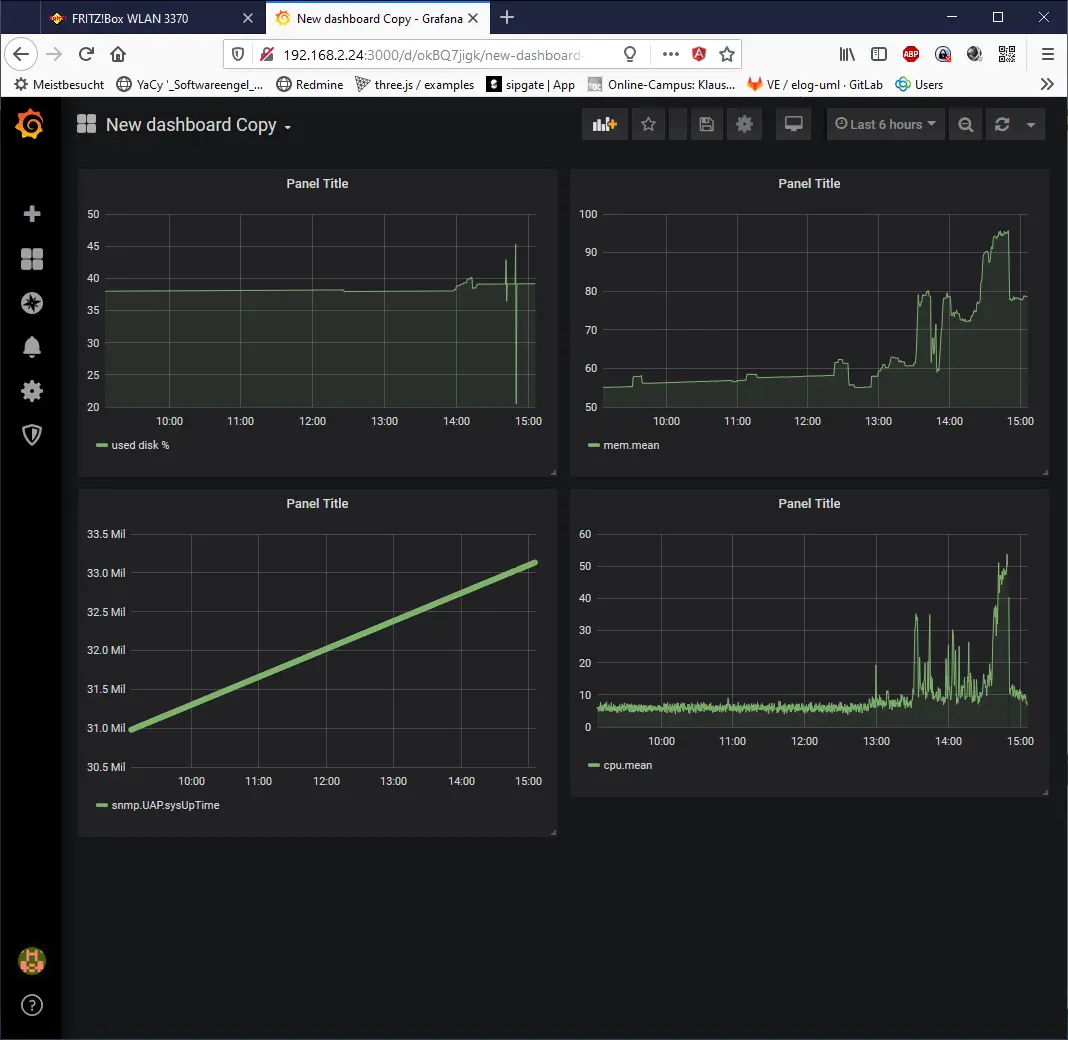Click the plus icon to create new content
This screenshot has height=1040, width=1068.
[31, 213]
